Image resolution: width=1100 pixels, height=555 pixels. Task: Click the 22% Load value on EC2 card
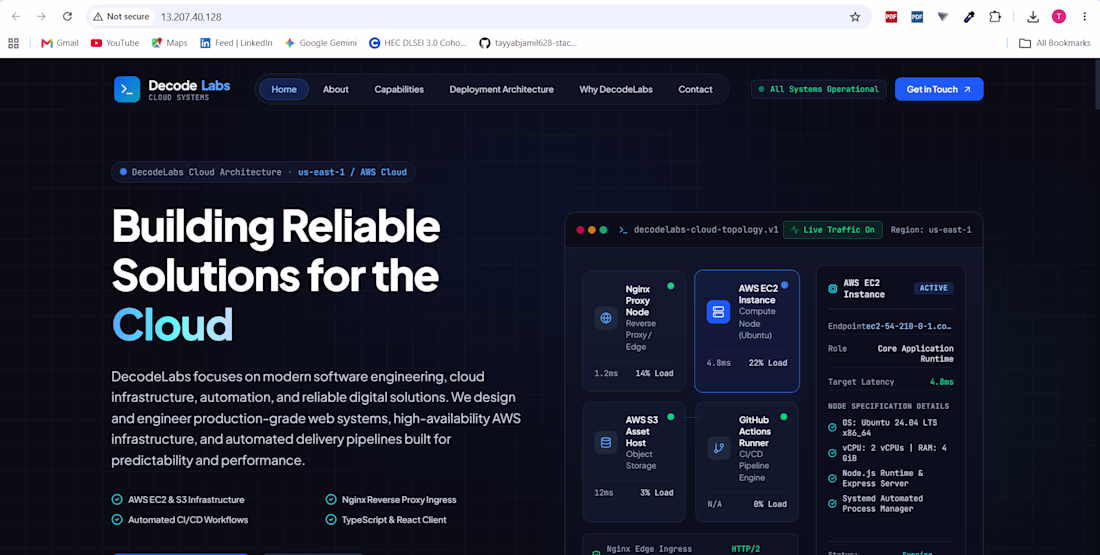point(767,363)
